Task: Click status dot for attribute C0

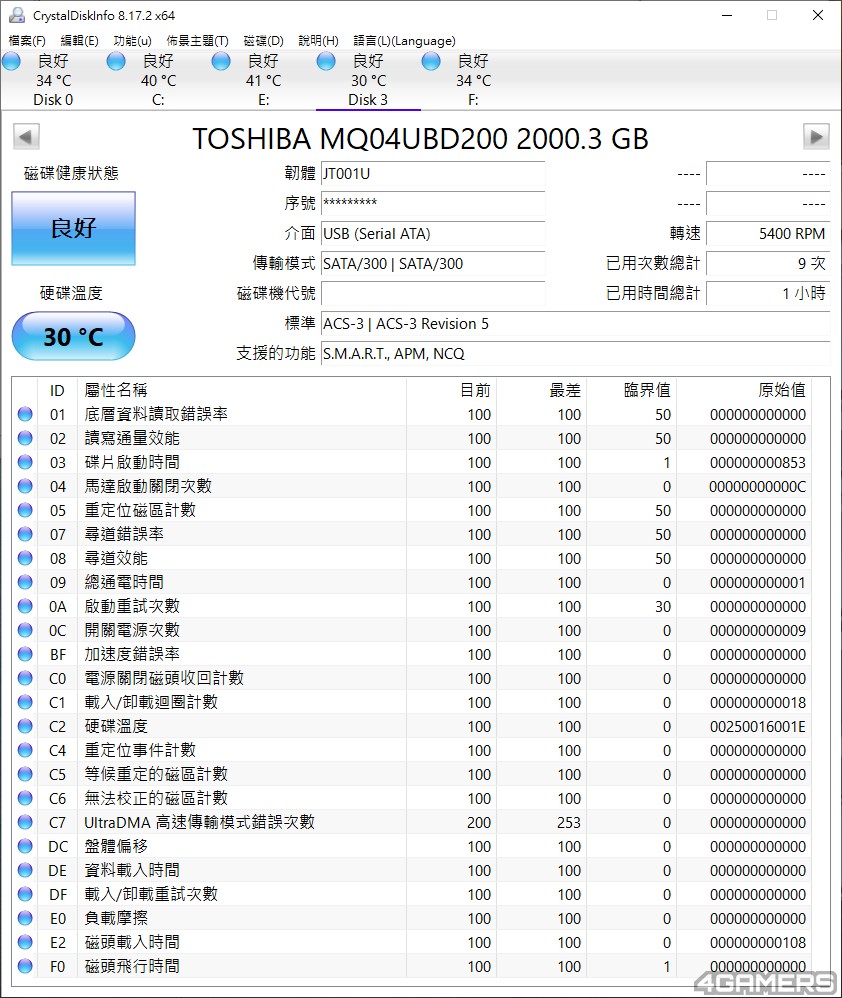Action: (x=25, y=678)
